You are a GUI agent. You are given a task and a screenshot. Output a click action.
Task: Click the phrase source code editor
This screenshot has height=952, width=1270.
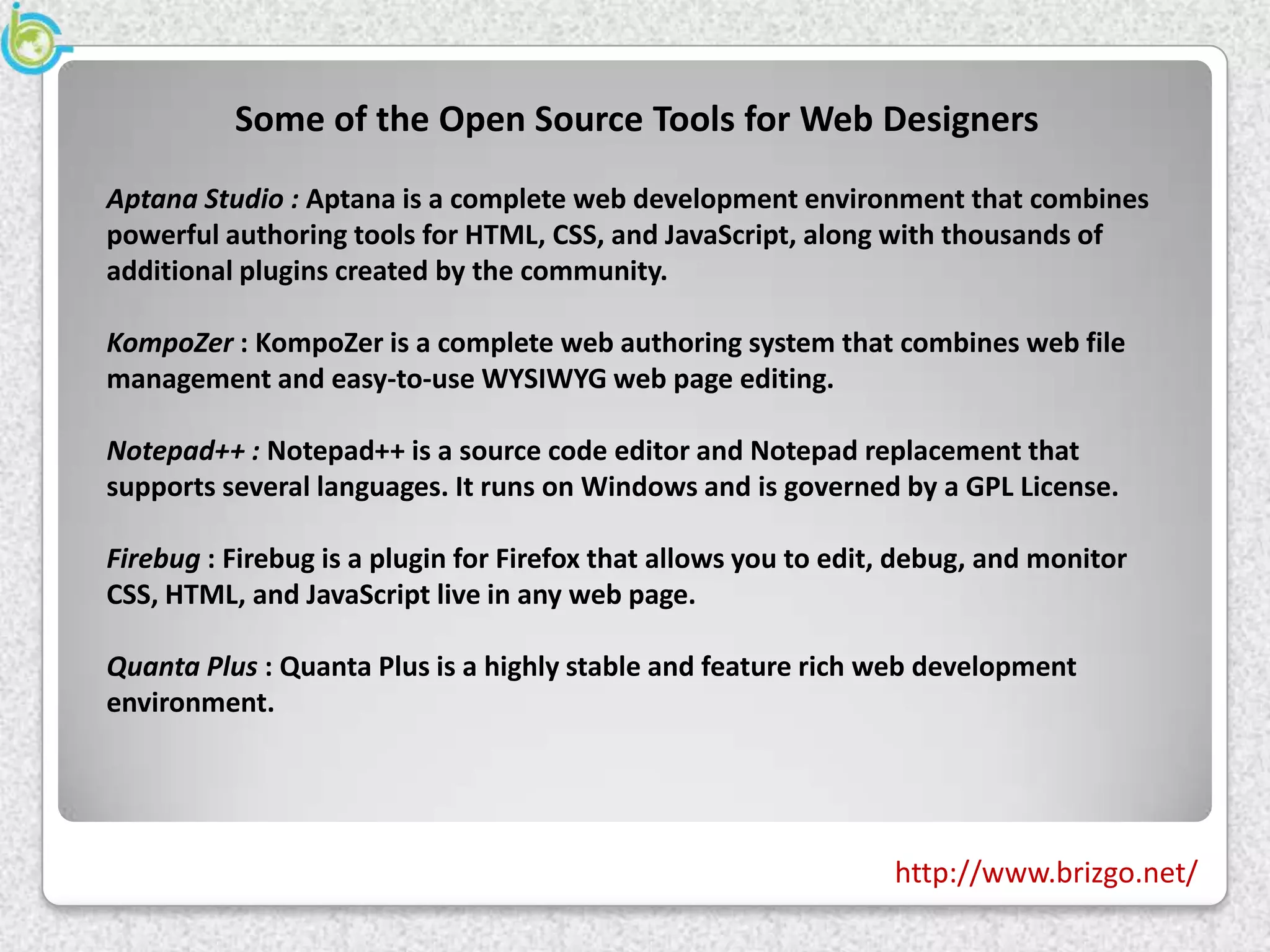574,451
